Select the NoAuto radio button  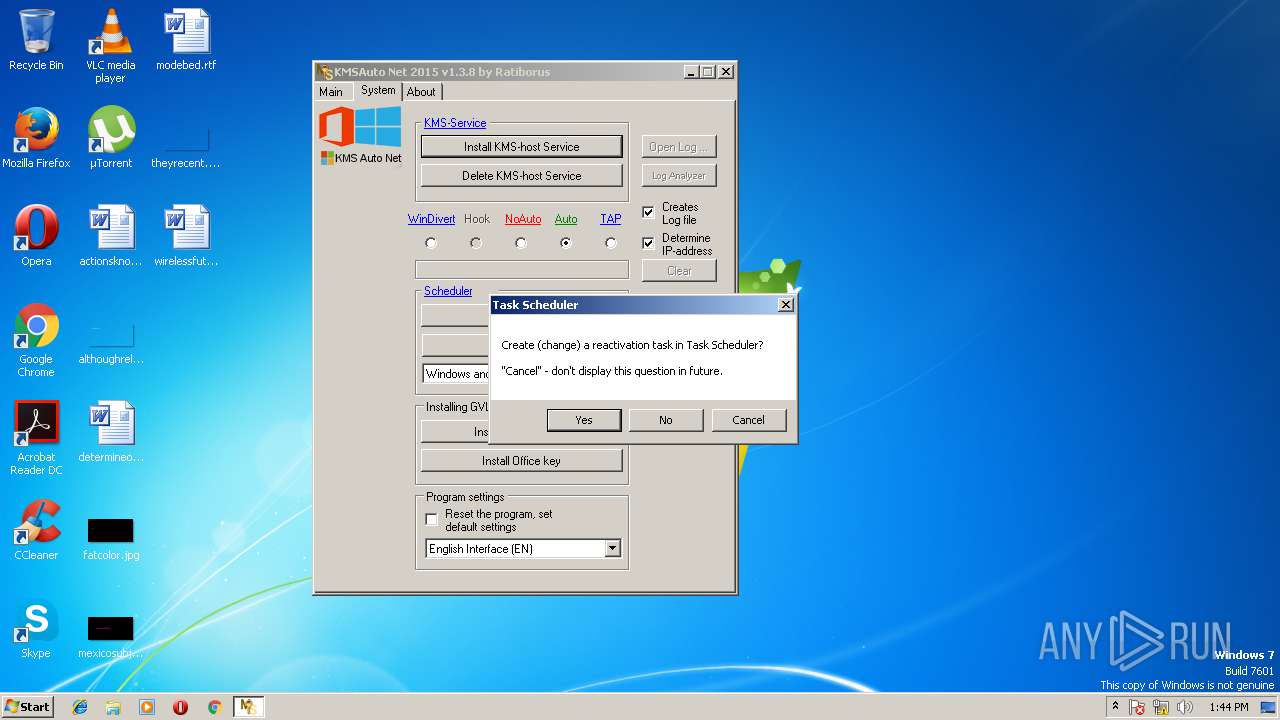pos(521,243)
